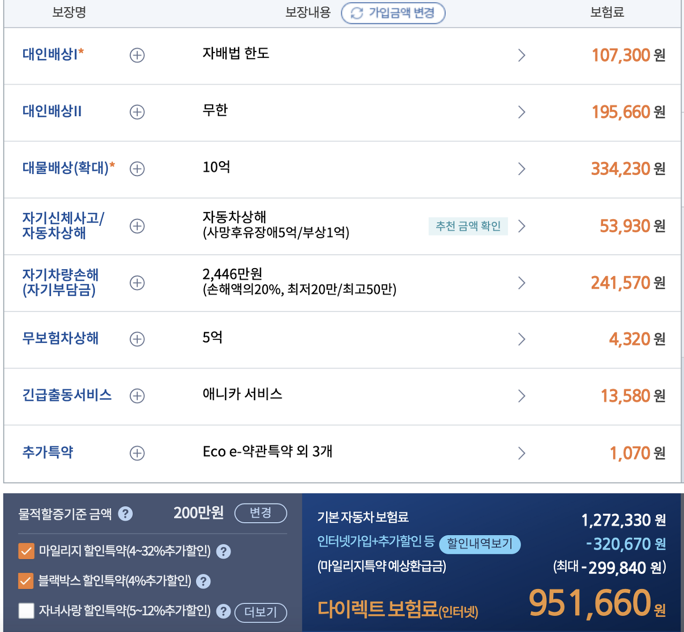Open help icon for 블랙박스 할인특약
The width and height of the screenshot is (684, 632).
click(203, 581)
